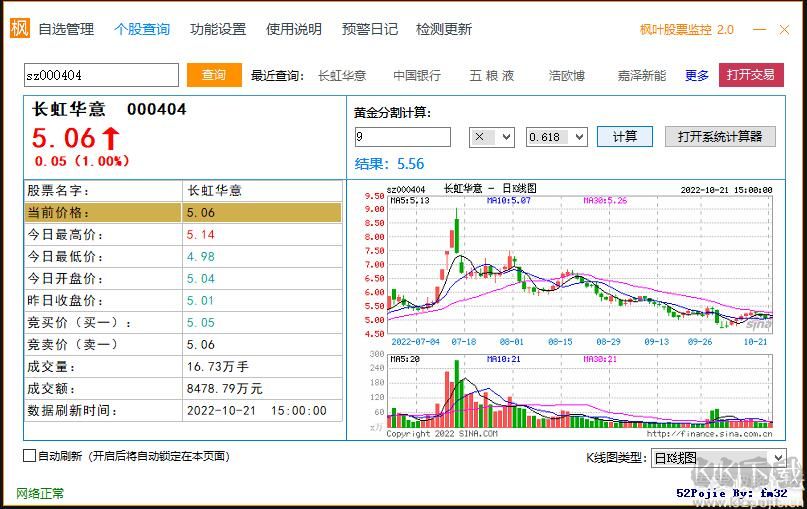Screen dimensions: 807x509
Task: Toggle the 自动刷新 checkbox
Action: (x=29, y=455)
